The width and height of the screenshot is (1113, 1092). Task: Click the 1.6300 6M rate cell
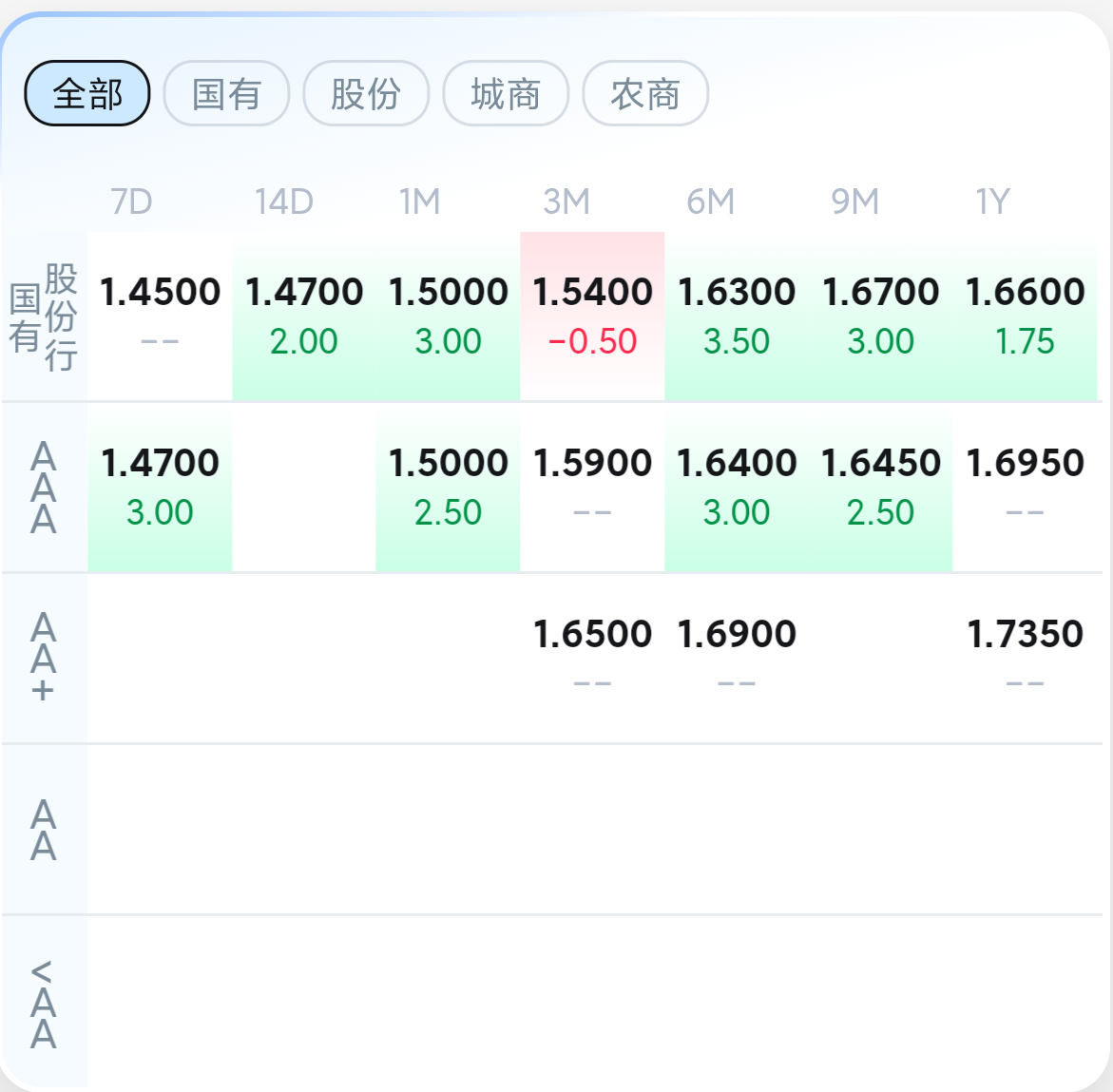click(x=737, y=316)
